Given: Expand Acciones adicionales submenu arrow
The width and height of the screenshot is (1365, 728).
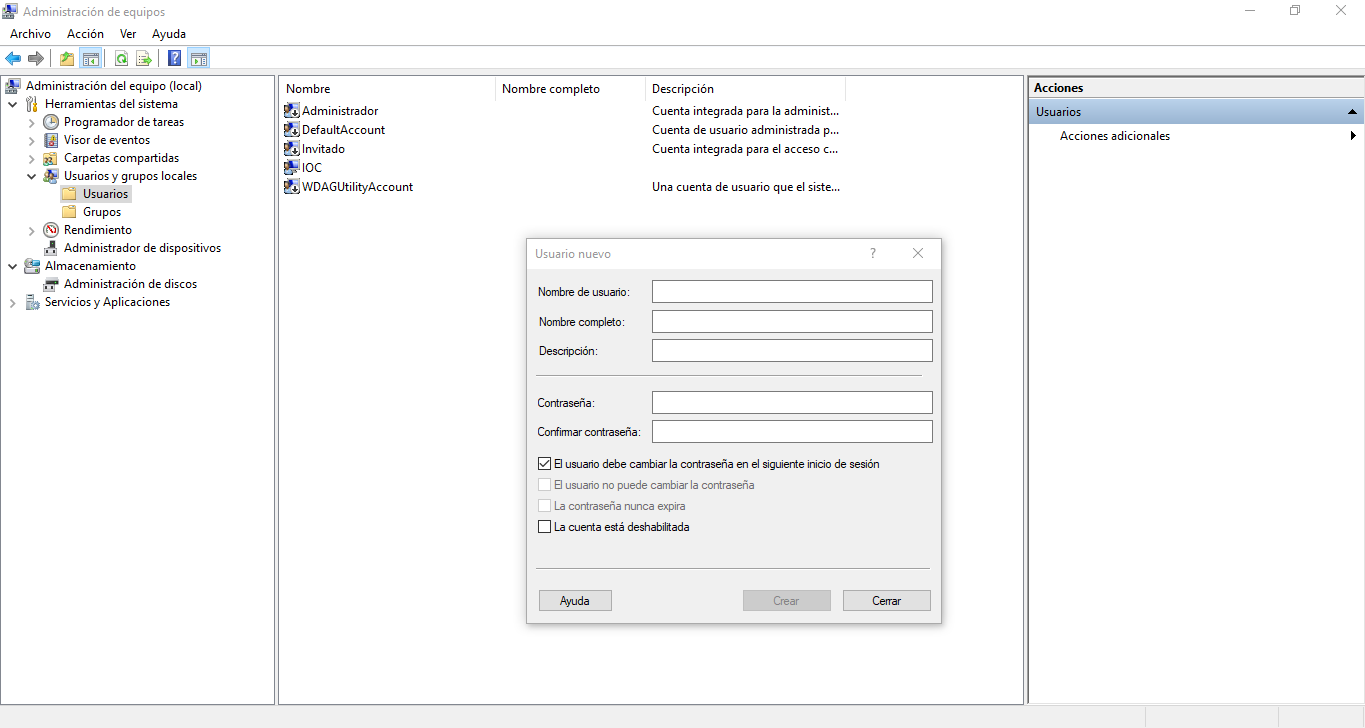Looking at the screenshot, I should pyautogui.click(x=1353, y=136).
